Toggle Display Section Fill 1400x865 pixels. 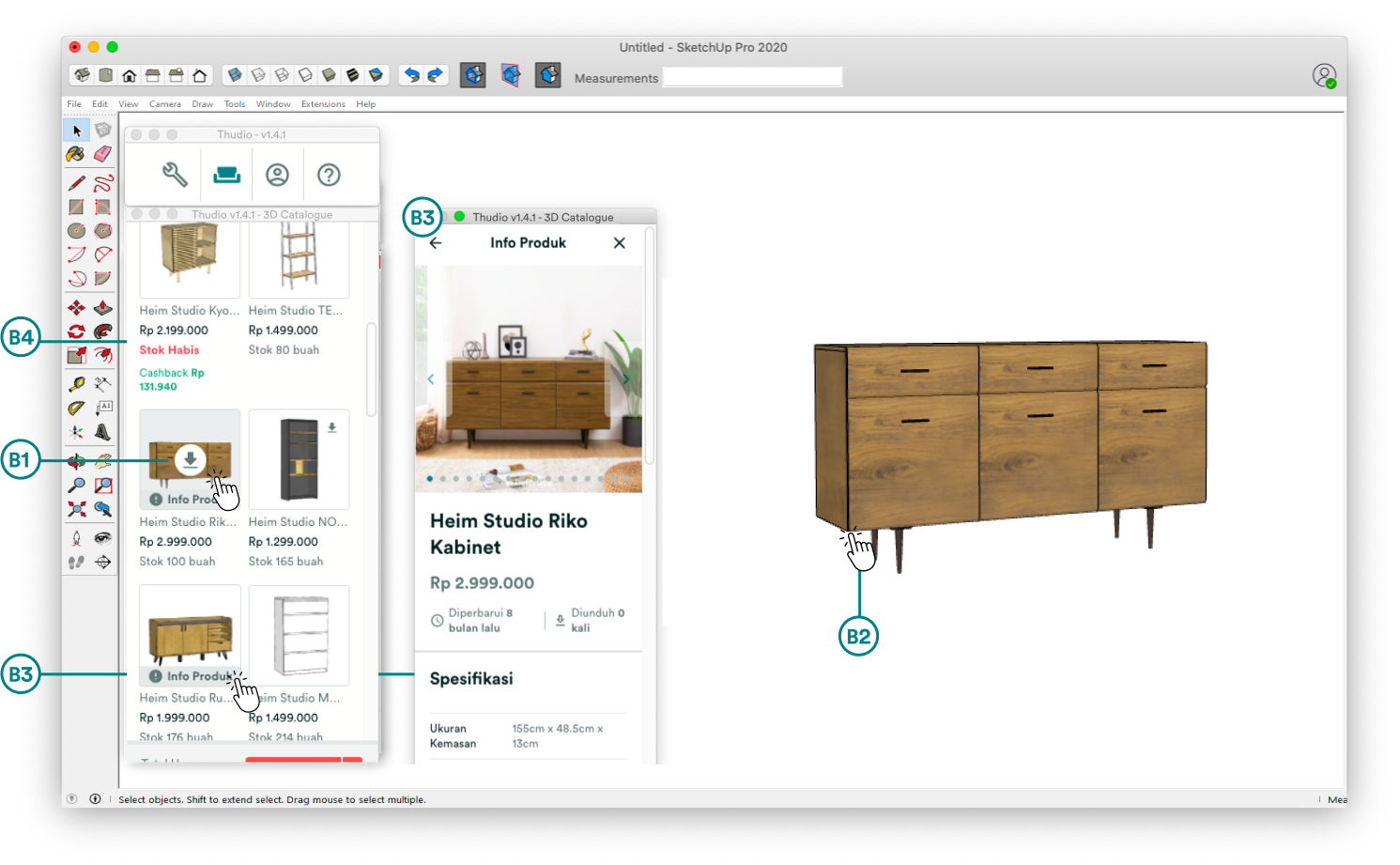pyautogui.click(x=548, y=75)
